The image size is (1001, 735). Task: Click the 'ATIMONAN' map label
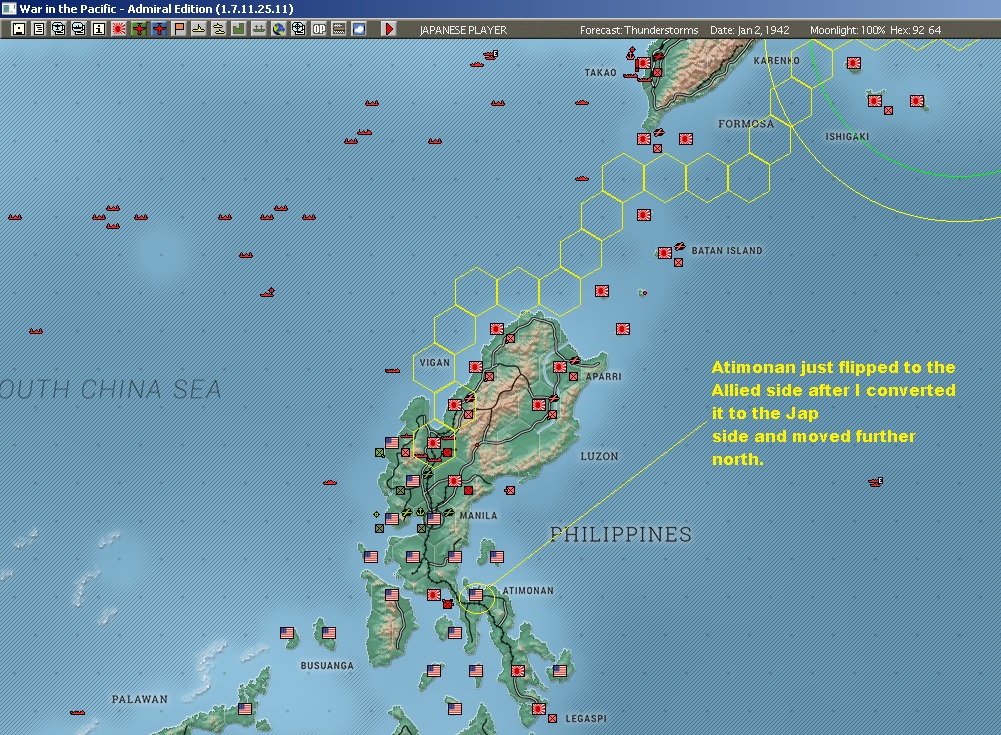(x=528, y=591)
